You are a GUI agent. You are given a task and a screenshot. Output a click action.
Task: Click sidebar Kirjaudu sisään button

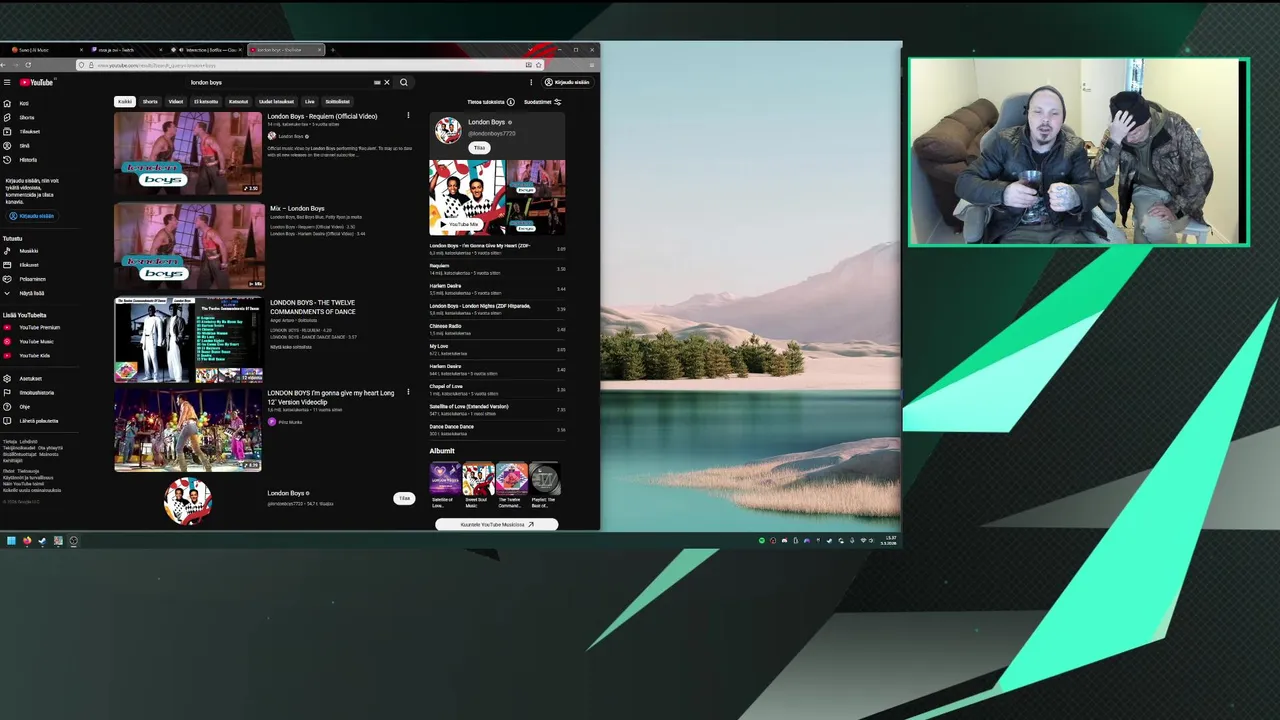31,216
